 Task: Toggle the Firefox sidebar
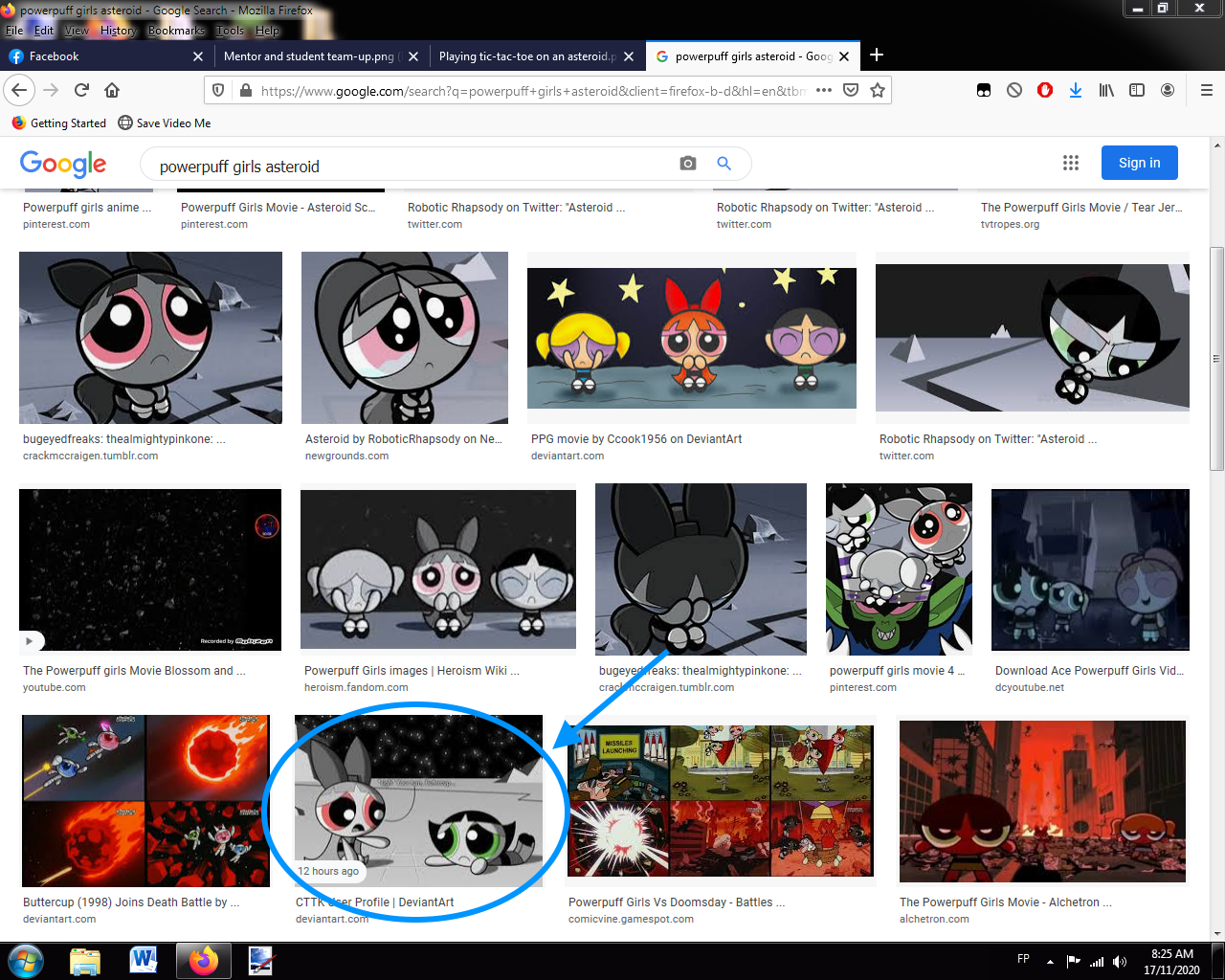[x=1137, y=90]
